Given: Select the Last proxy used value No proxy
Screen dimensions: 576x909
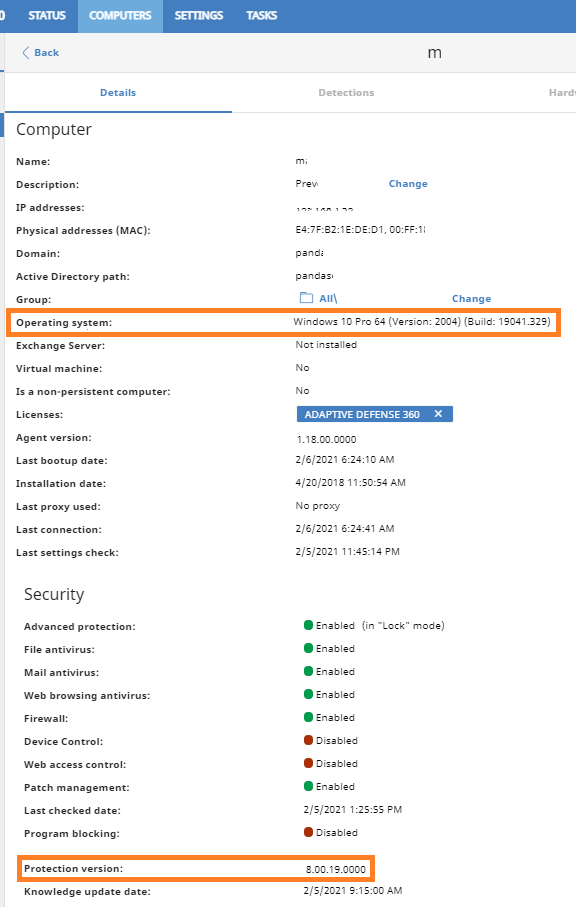Looking at the screenshot, I should [318, 506].
